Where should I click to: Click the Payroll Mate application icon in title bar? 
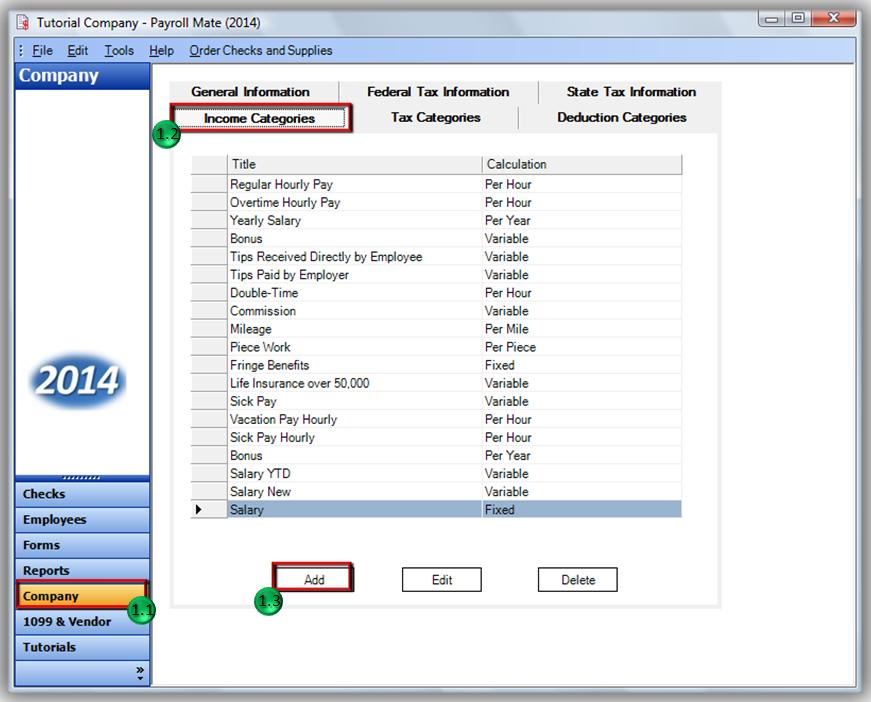pos(23,23)
